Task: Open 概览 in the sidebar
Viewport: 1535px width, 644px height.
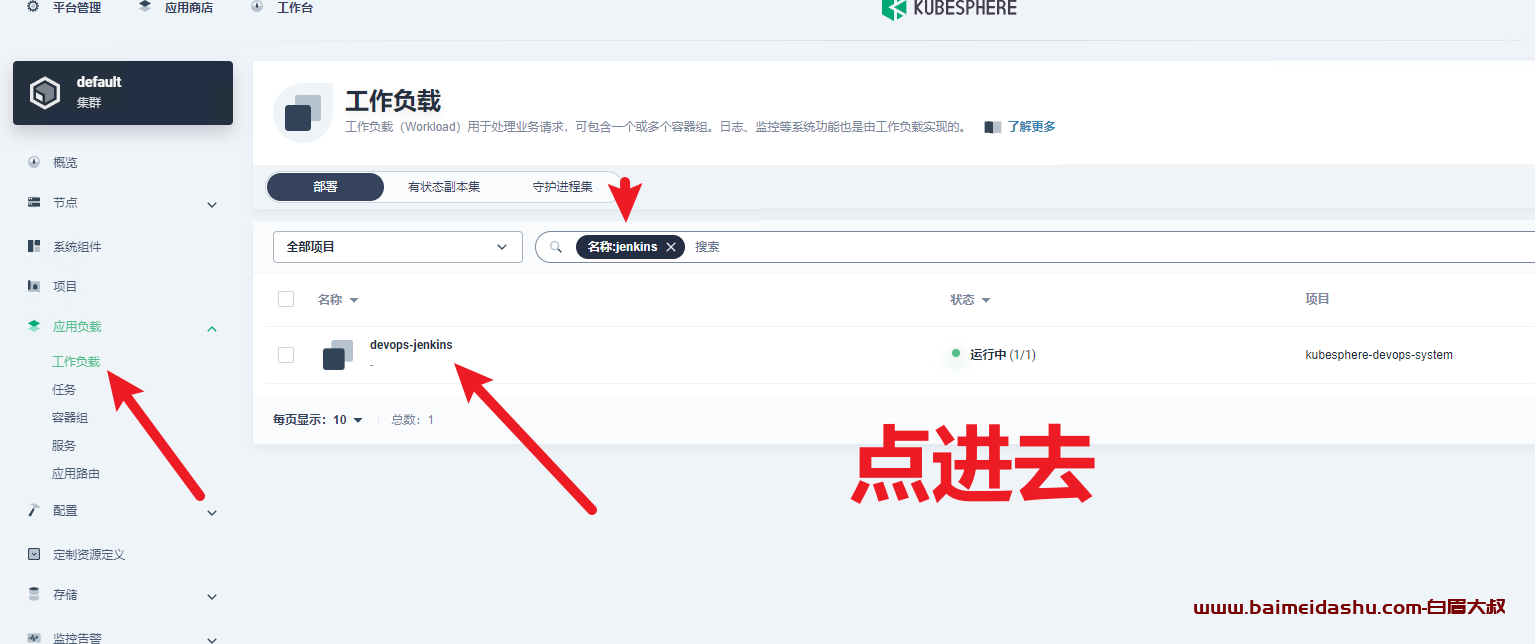Action: (65, 162)
